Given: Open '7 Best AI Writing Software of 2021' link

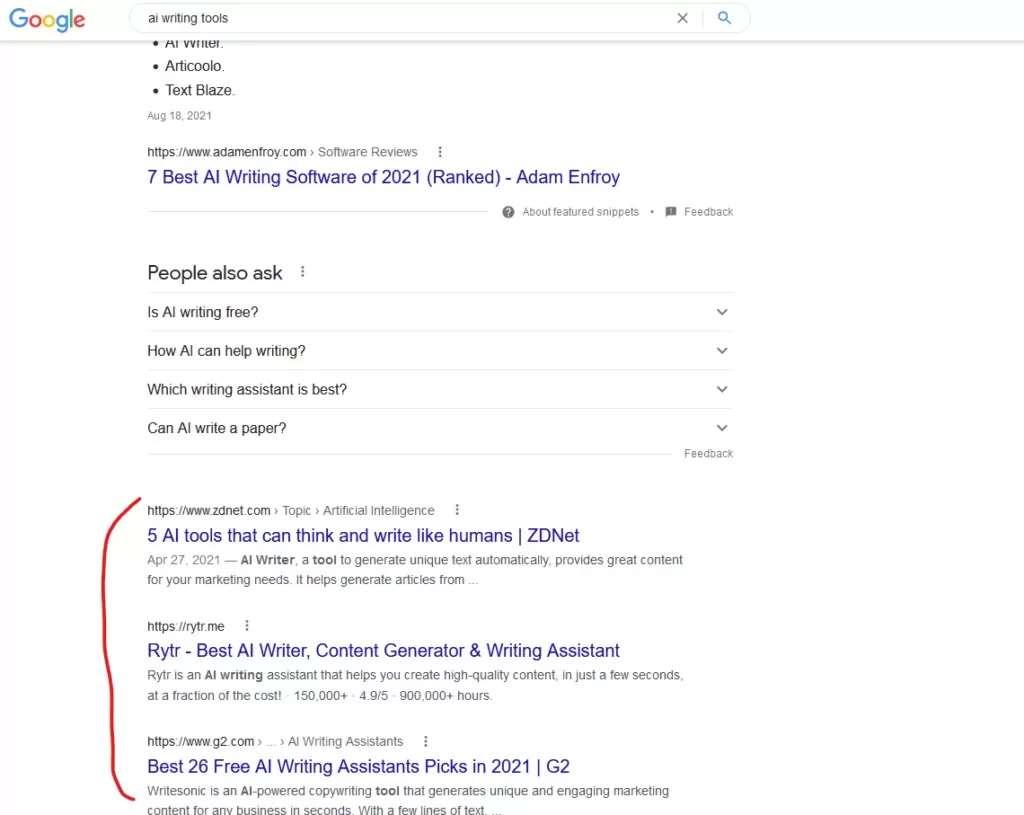Looking at the screenshot, I should pyautogui.click(x=383, y=177).
